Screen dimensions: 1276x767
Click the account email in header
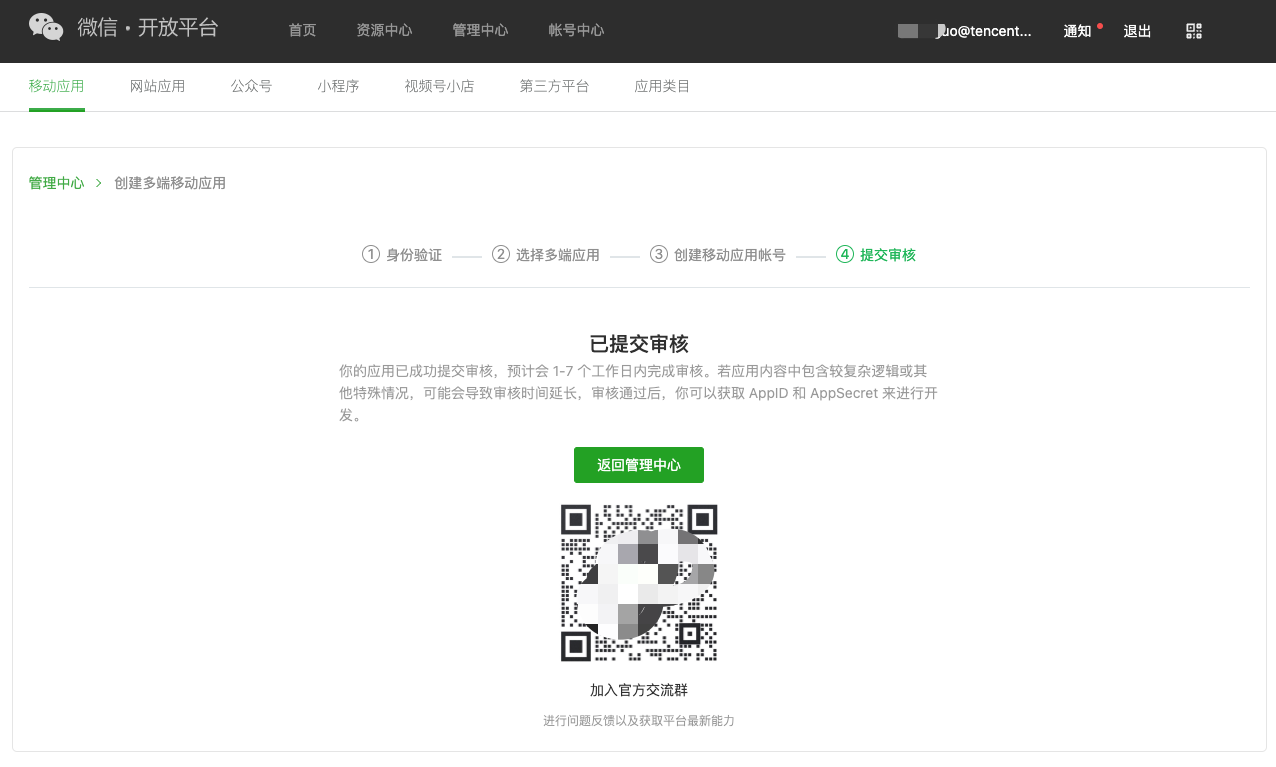tap(965, 31)
